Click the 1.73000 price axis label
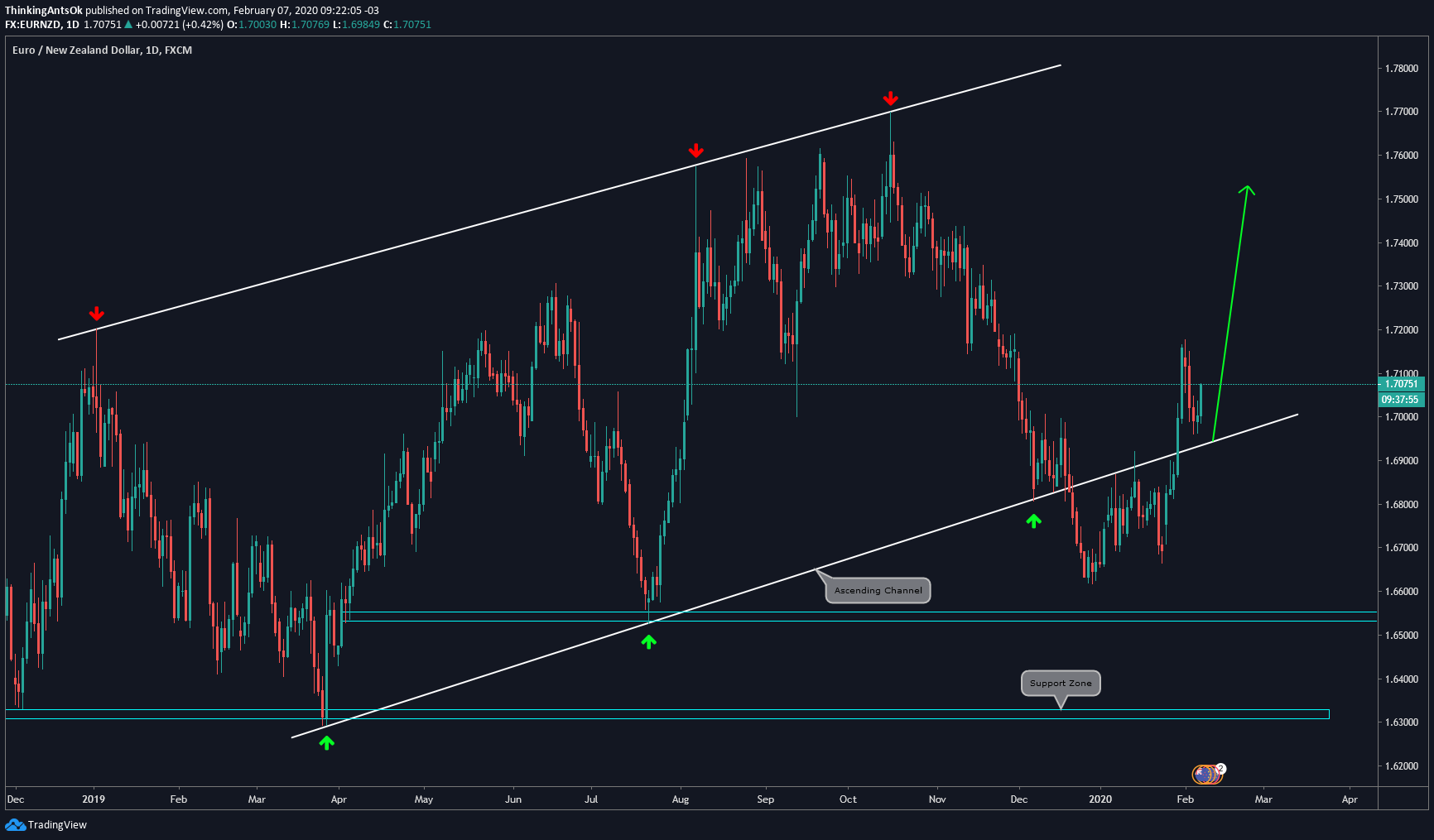The image size is (1434, 840). point(1402,286)
